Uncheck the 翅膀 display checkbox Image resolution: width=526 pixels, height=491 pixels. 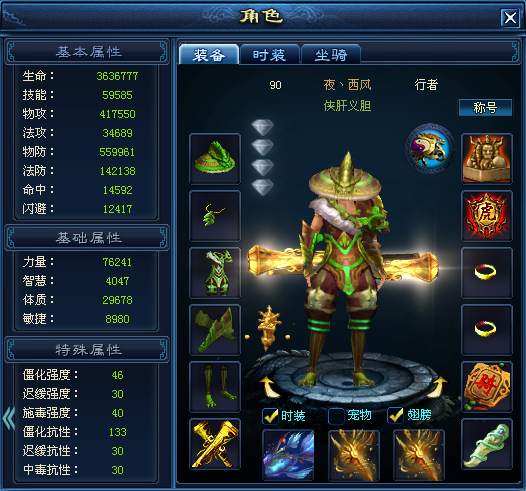(x=396, y=416)
